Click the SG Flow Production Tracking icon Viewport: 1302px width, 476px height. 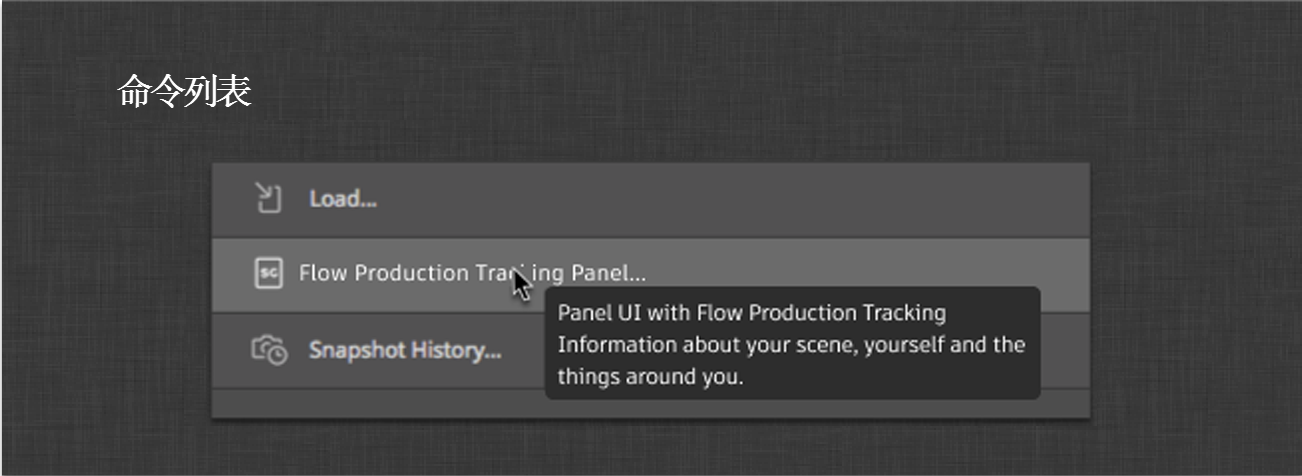[x=268, y=273]
